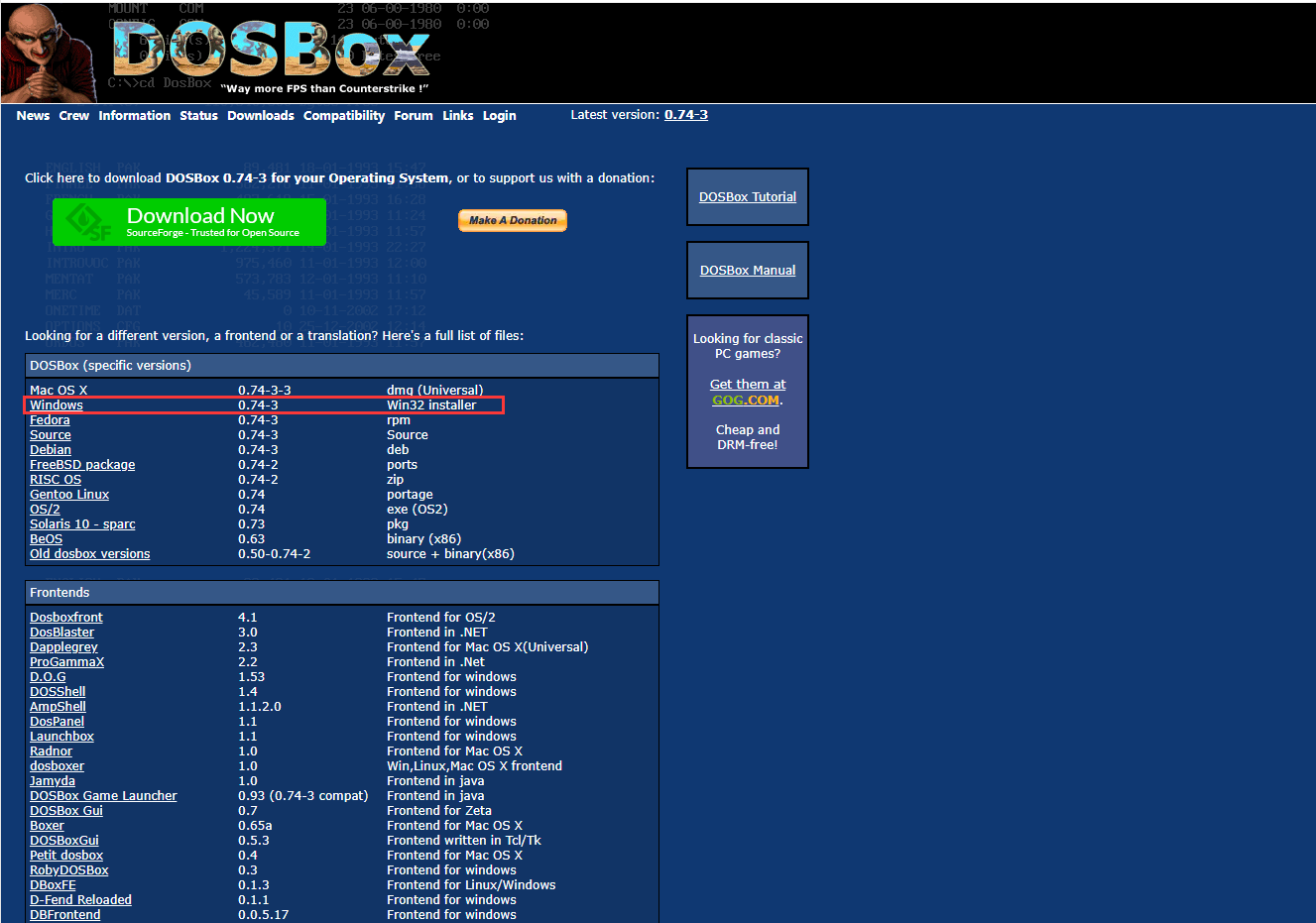Open the latest version 0.74-3 link
The image size is (1316, 923).
(x=685, y=114)
